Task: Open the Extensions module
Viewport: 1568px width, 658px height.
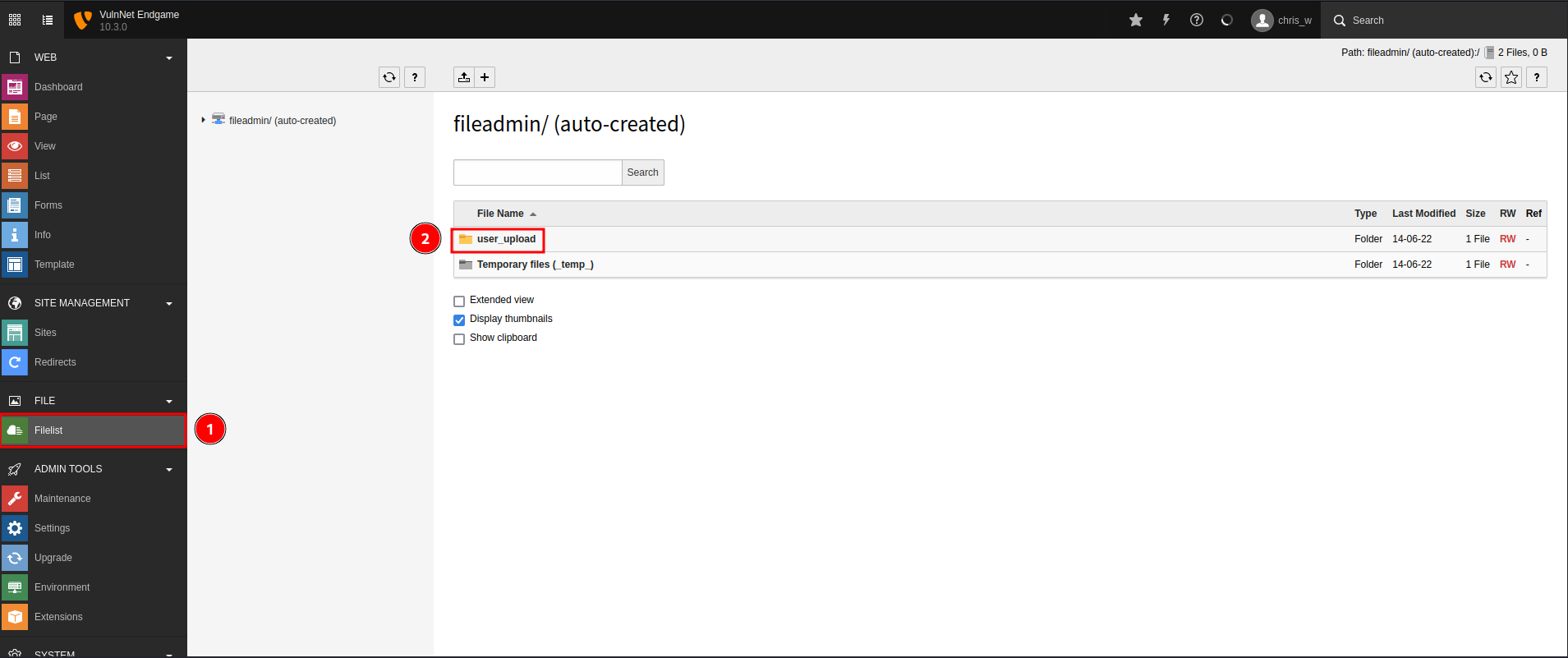Action: [94, 617]
